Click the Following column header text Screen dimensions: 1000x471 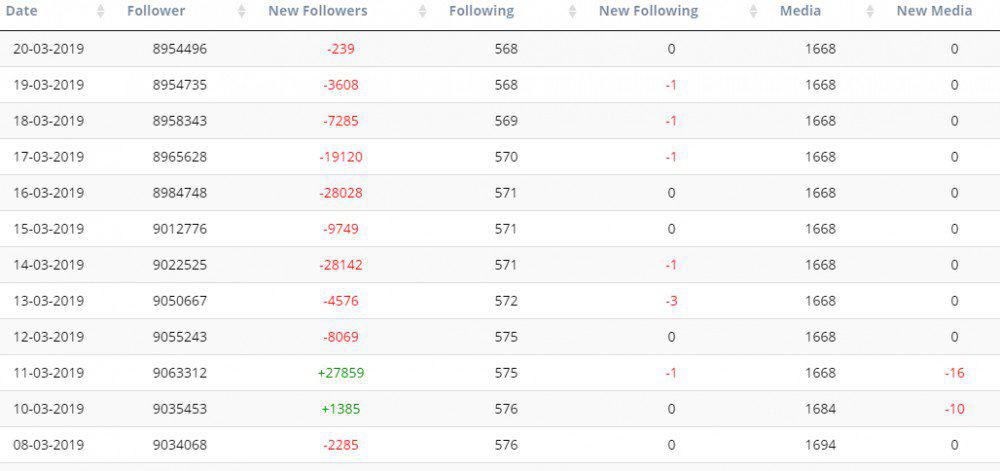tap(481, 11)
